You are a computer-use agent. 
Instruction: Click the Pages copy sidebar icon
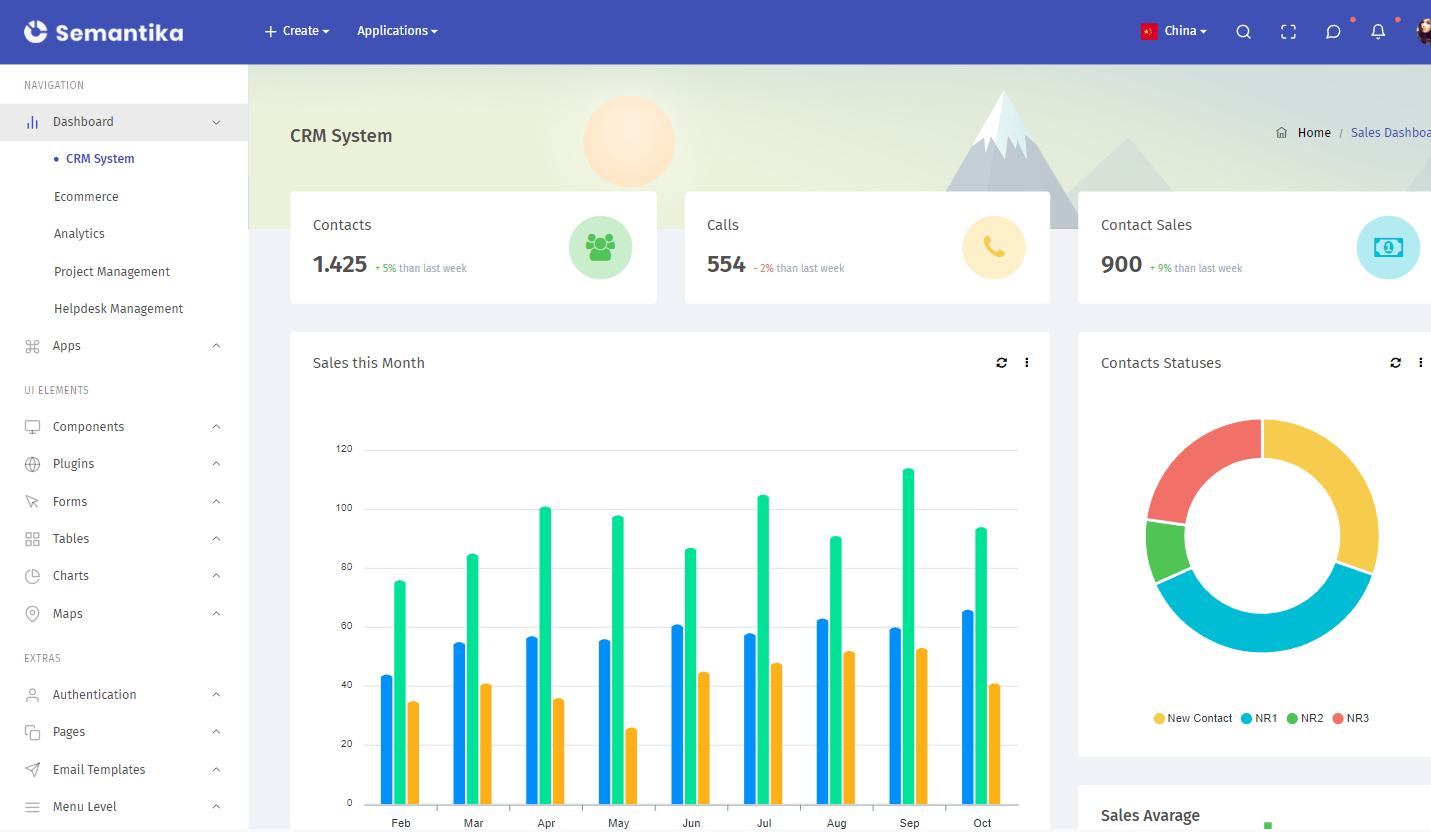click(x=32, y=732)
